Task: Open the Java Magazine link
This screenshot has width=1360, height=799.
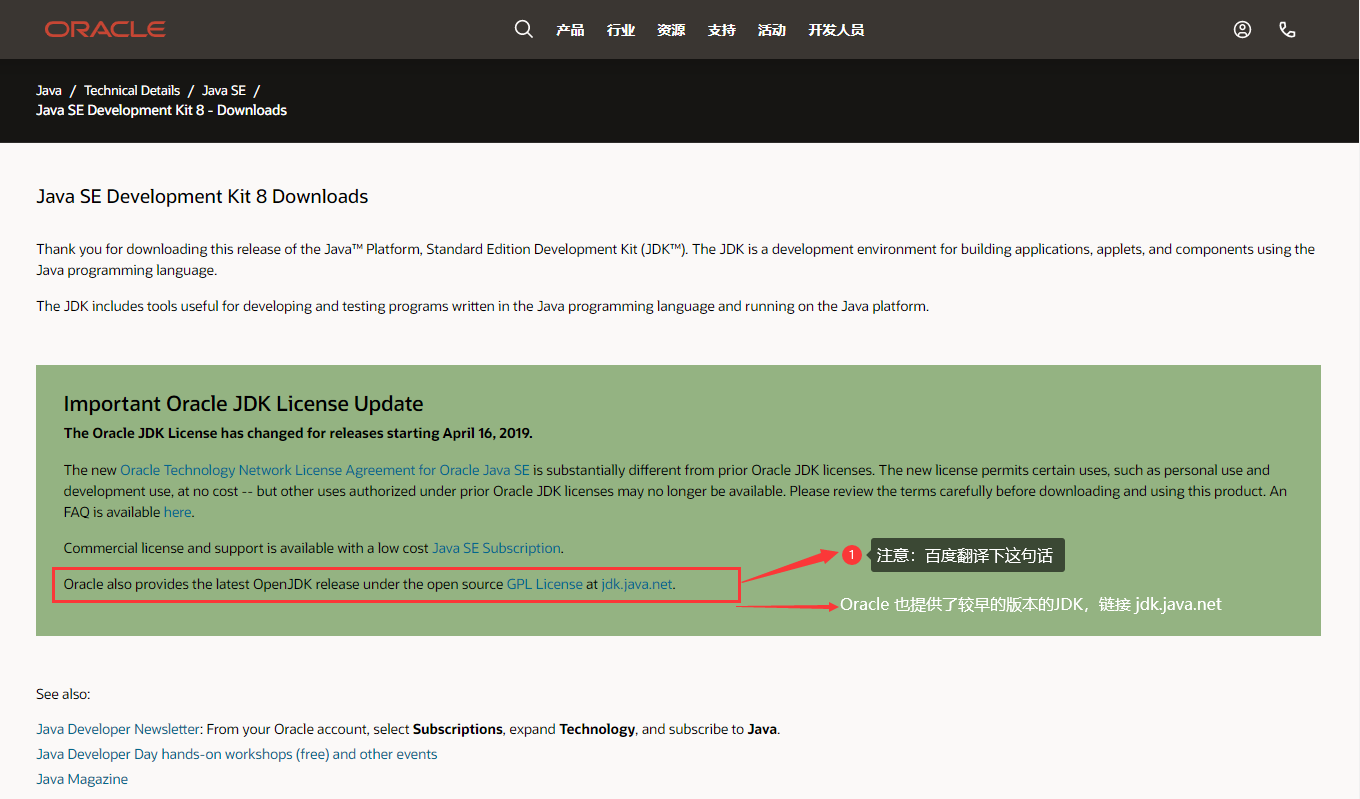Action: (x=82, y=779)
